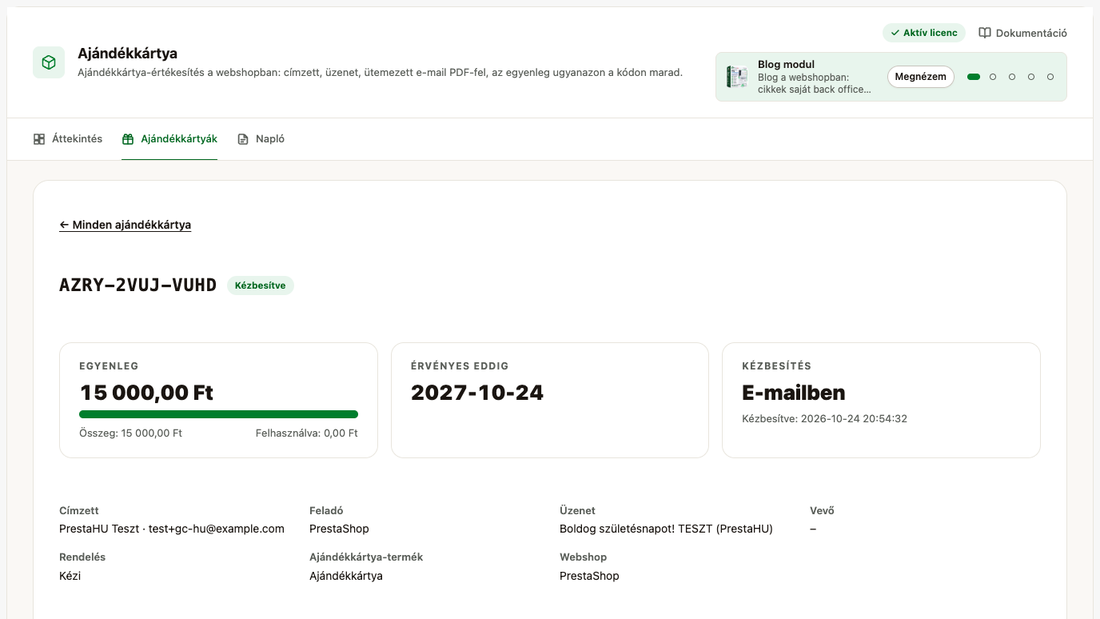The width and height of the screenshot is (1100, 619).
Task: Click the green balance progress bar
Action: (x=219, y=414)
